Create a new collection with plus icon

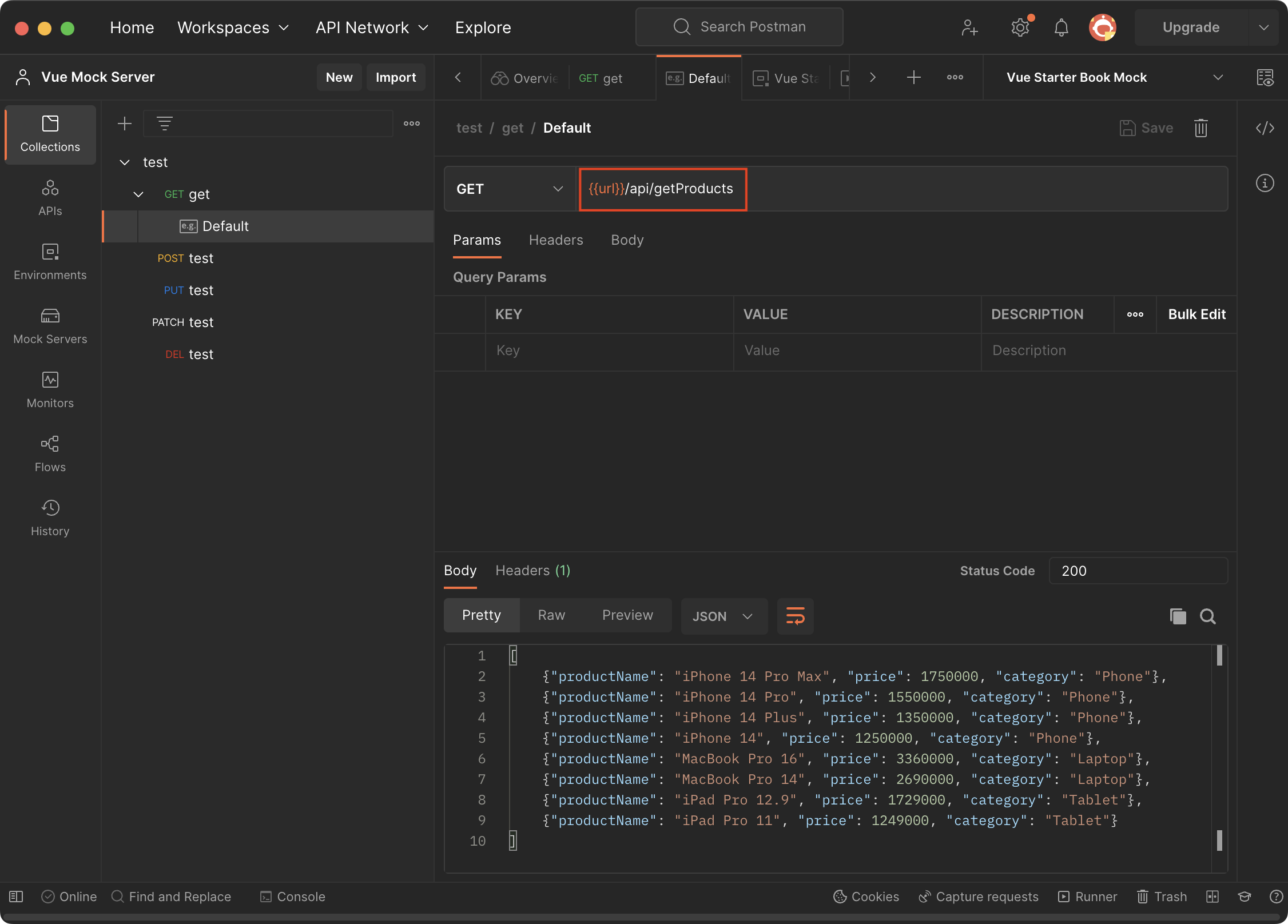click(x=124, y=124)
